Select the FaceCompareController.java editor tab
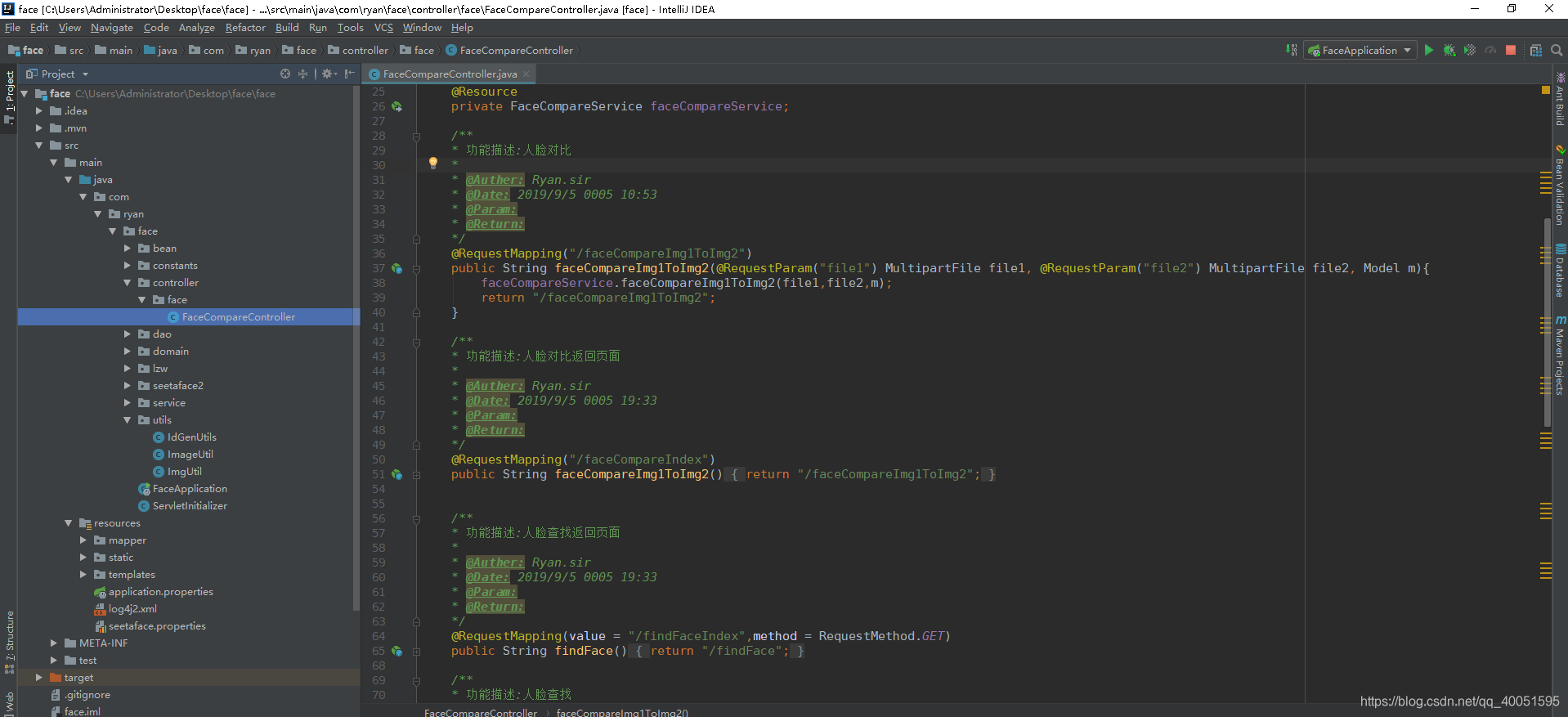The image size is (1568, 717). pos(450,74)
